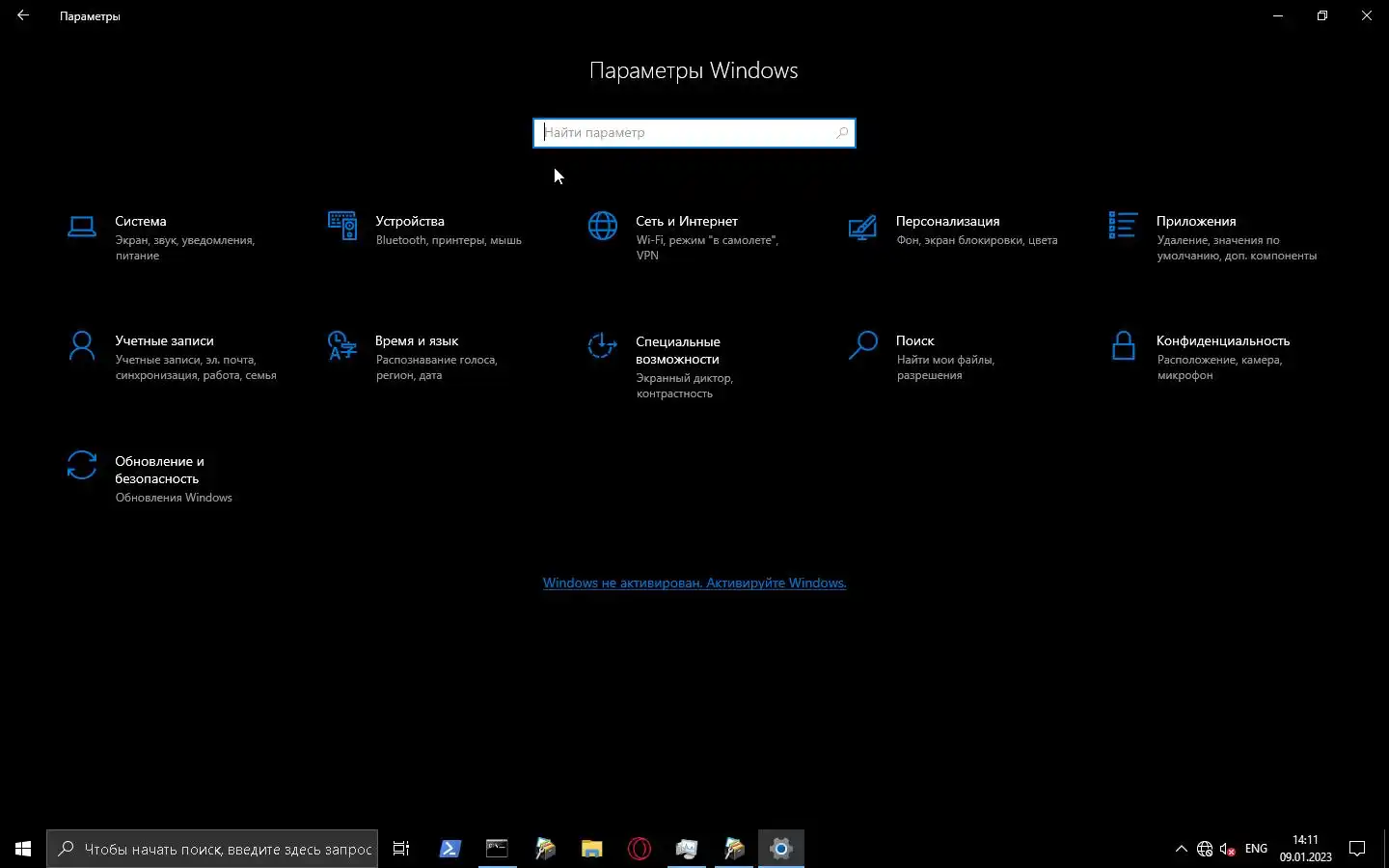
Task: Click the "Обновление и безопасность" title text
Action: coord(160,470)
